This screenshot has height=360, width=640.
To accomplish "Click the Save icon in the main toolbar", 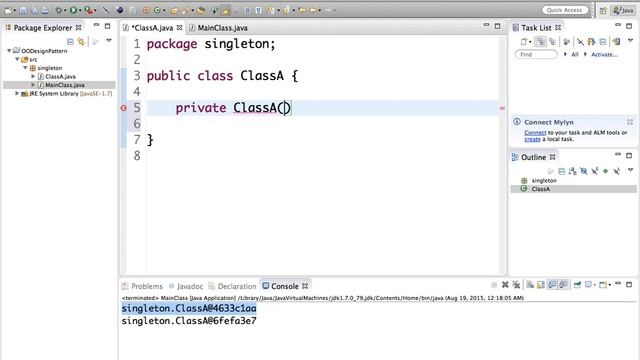I will pyautogui.click(x=23, y=10).
